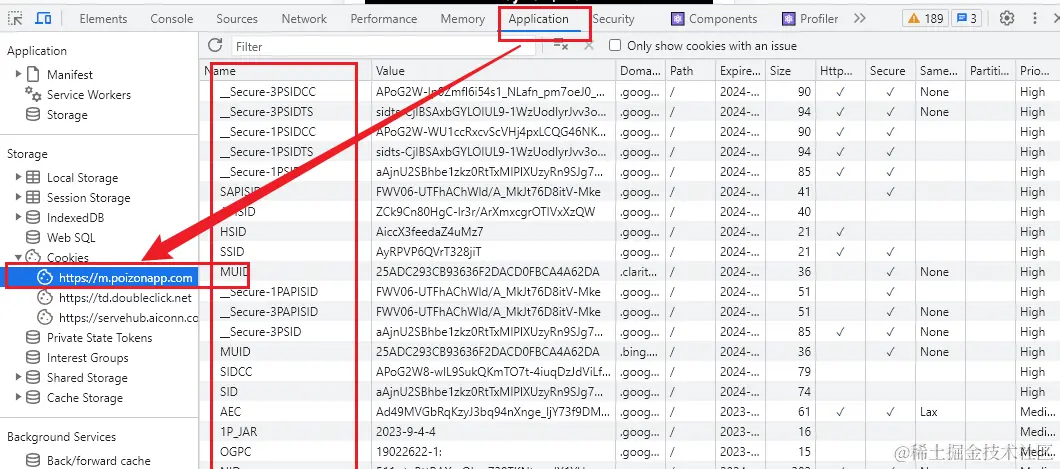Select Back/forward cache item
1060x469 pixels.
click(99, 460)
